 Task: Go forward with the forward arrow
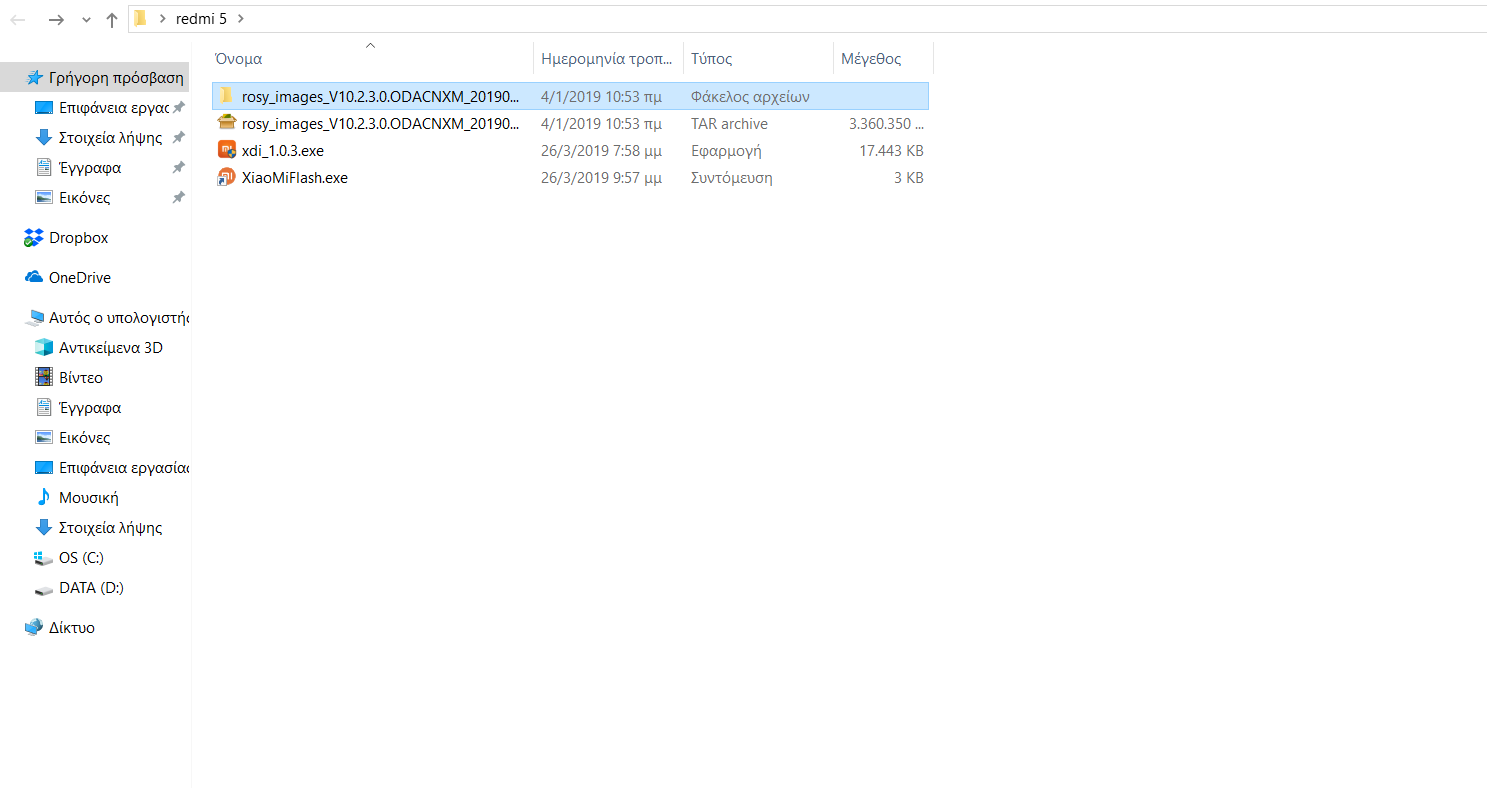pos(56,19)
